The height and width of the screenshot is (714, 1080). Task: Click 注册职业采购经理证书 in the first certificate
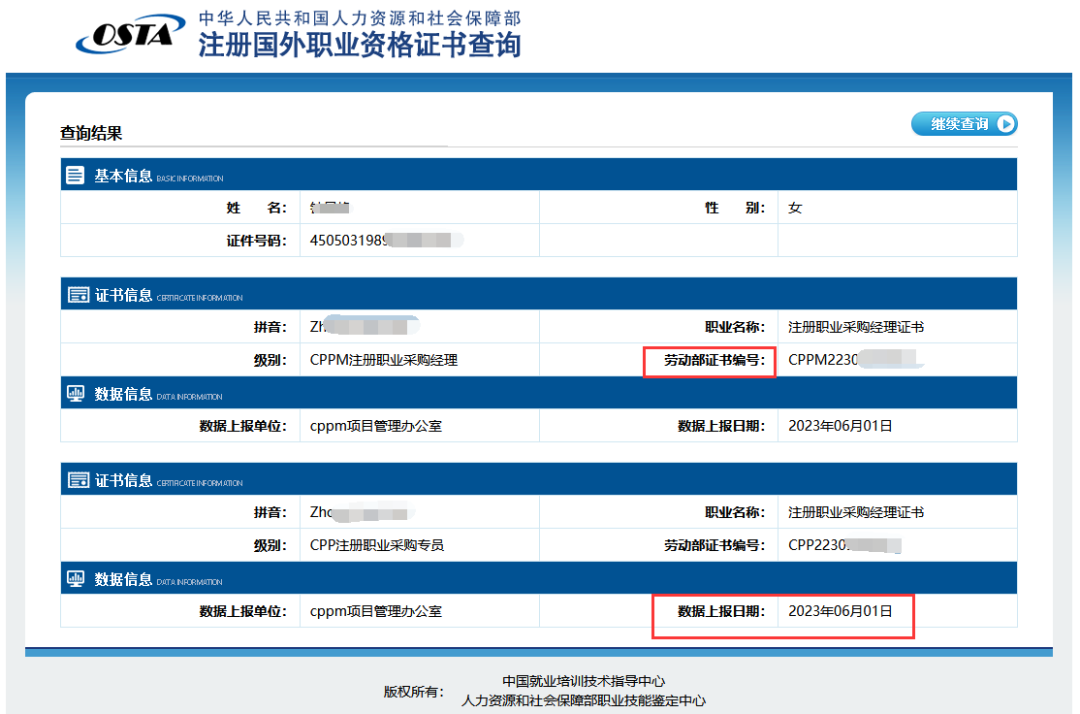pyautogui.click(x=855, y=327)
